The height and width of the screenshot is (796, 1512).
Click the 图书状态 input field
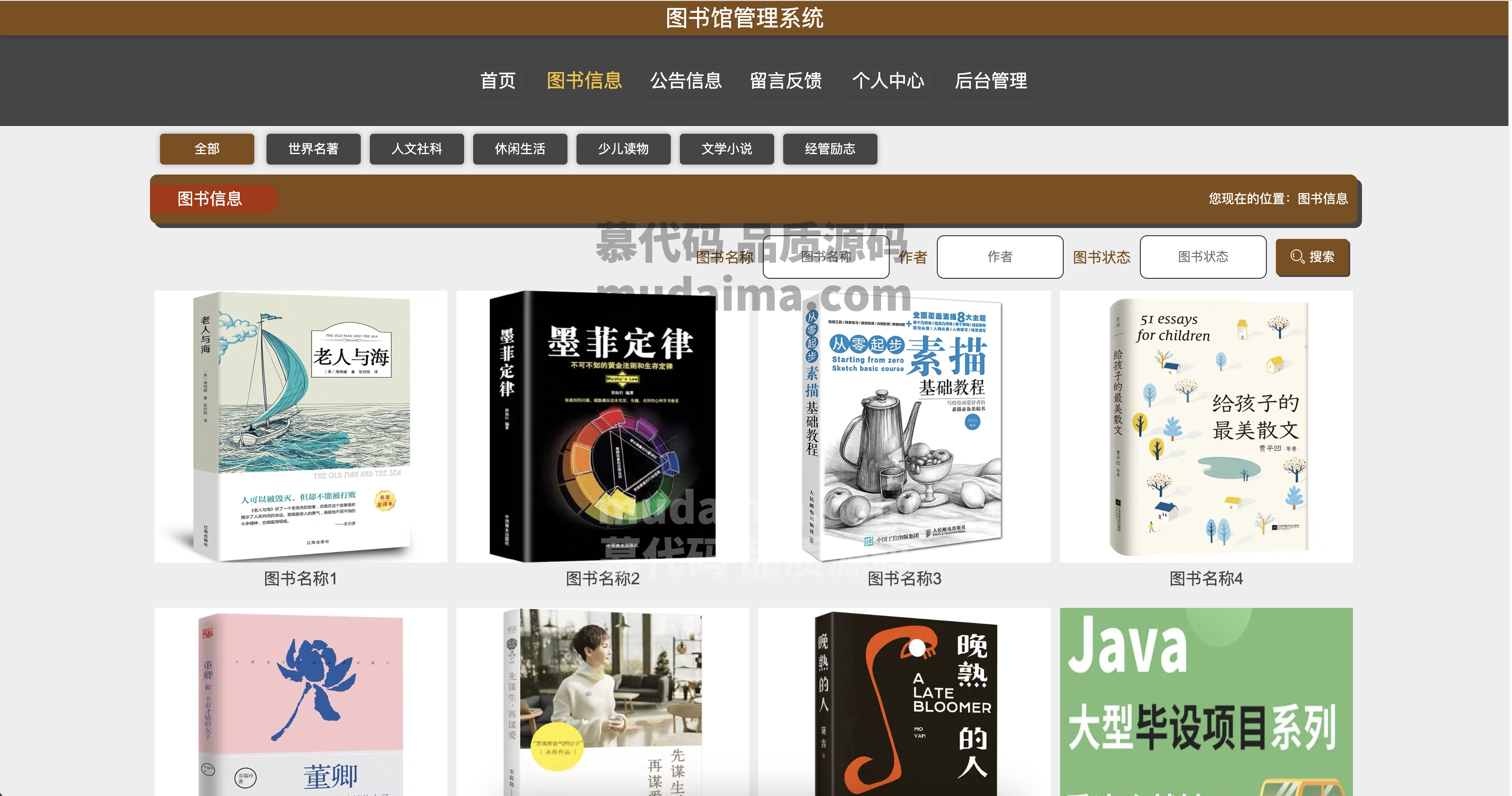[x=1203, y=257]
